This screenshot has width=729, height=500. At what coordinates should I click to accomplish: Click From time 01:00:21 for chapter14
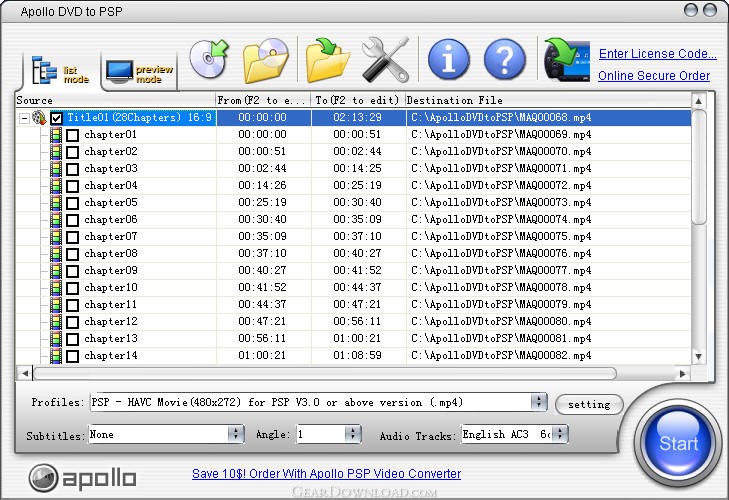coord(262,355)
